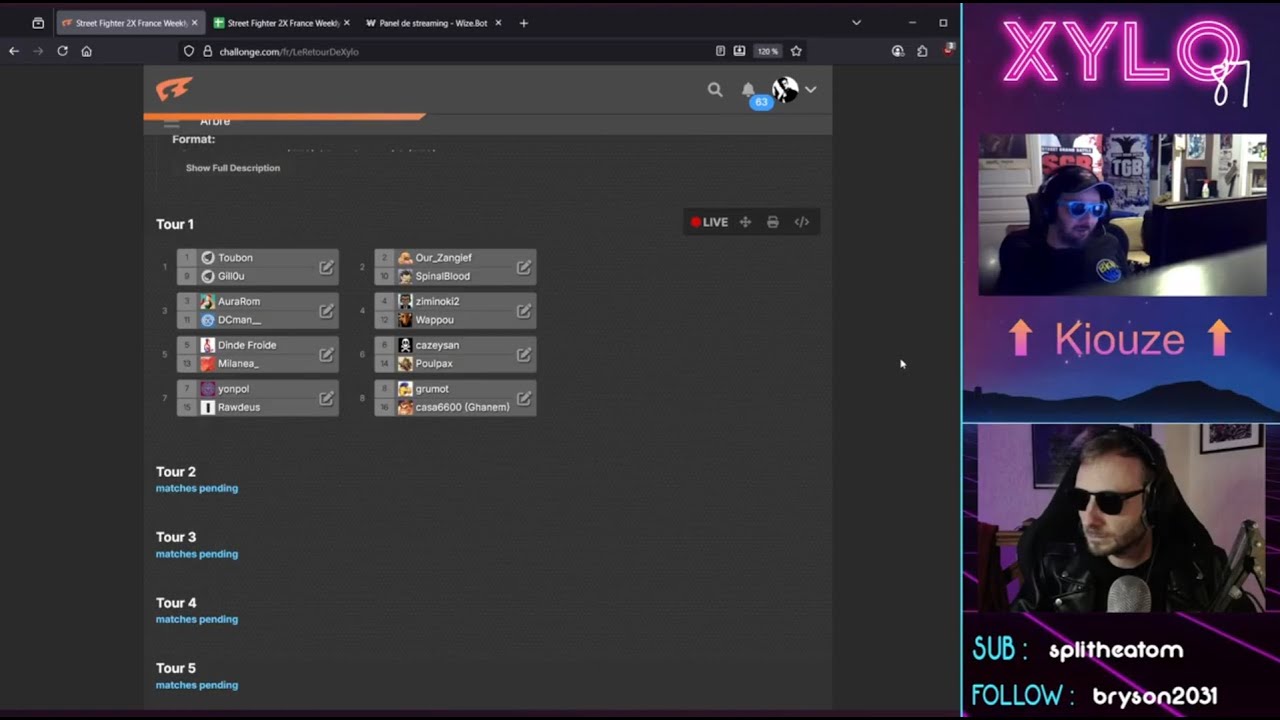Close the Wize.Bot tab

(498, 23)
